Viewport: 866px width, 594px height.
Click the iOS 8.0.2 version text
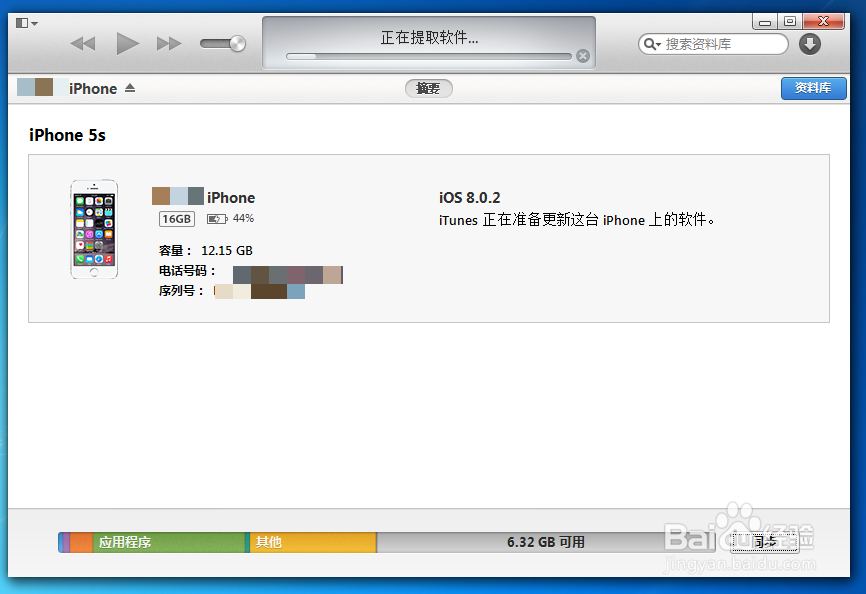click(x=469, y=198)
